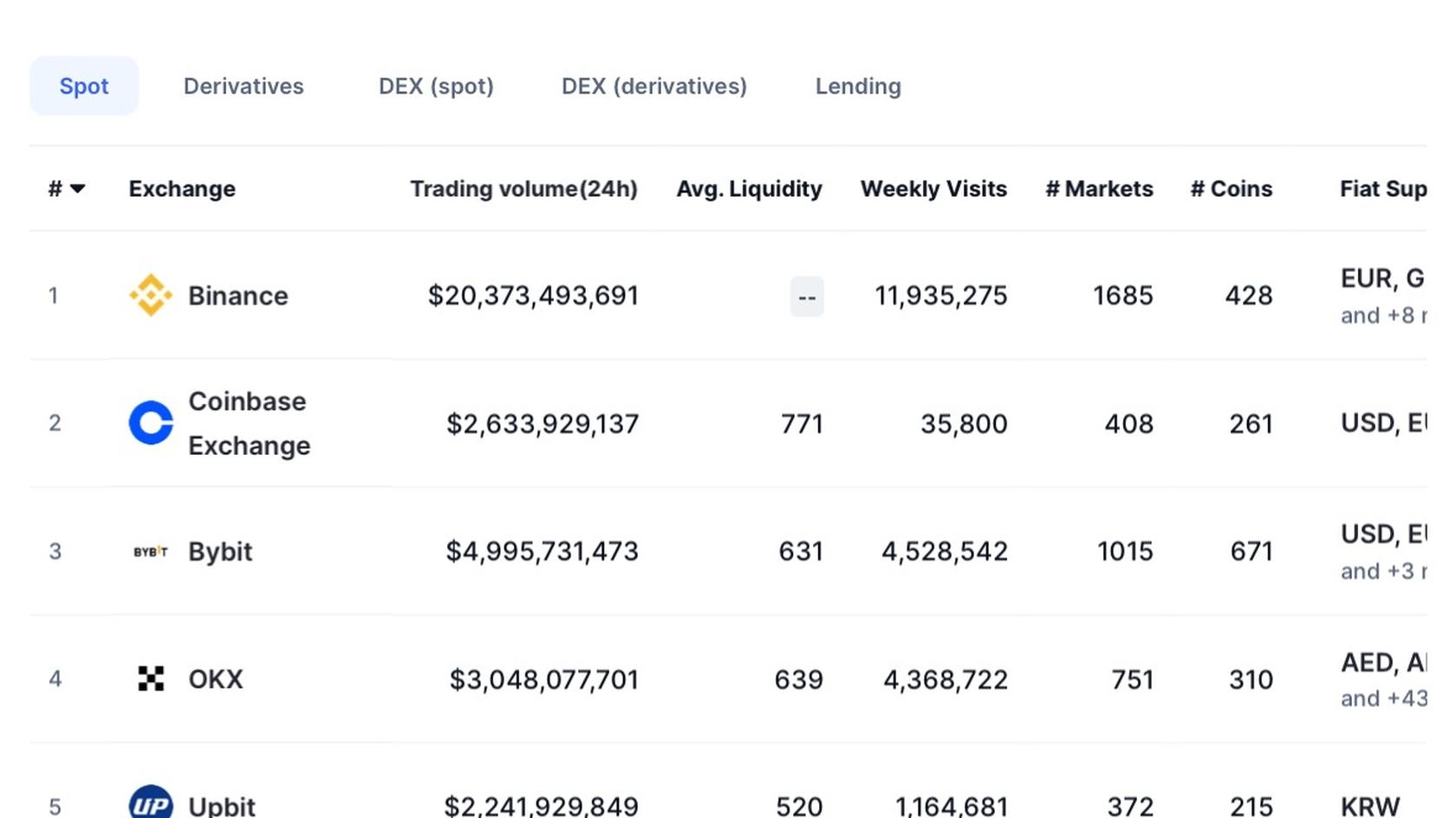Click Bybit markets count 1015
1456x818 pixels.
(1125, 551)
